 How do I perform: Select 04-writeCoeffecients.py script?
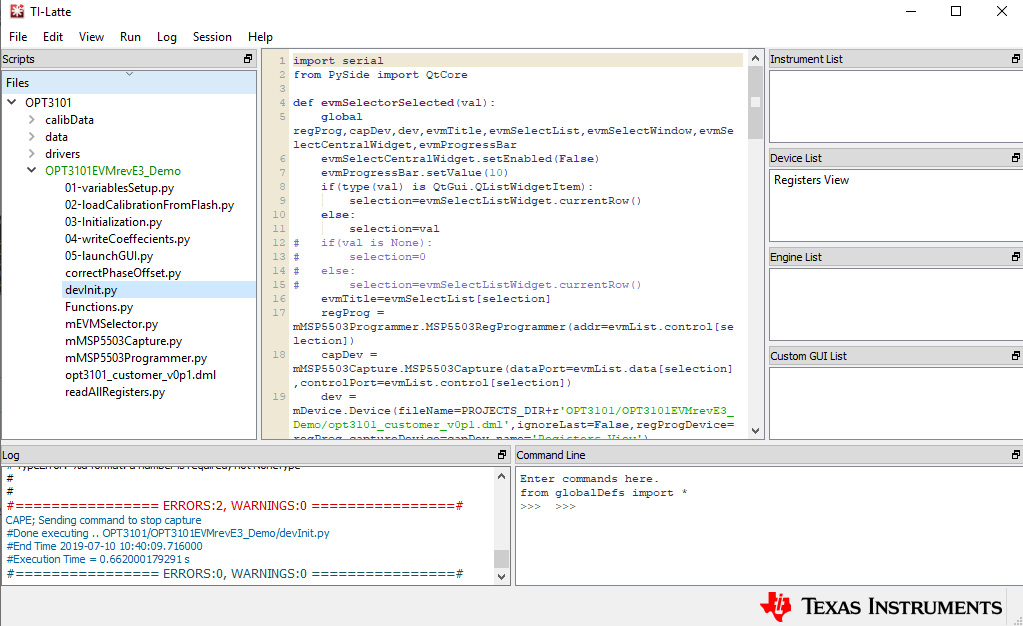point(127,239)
